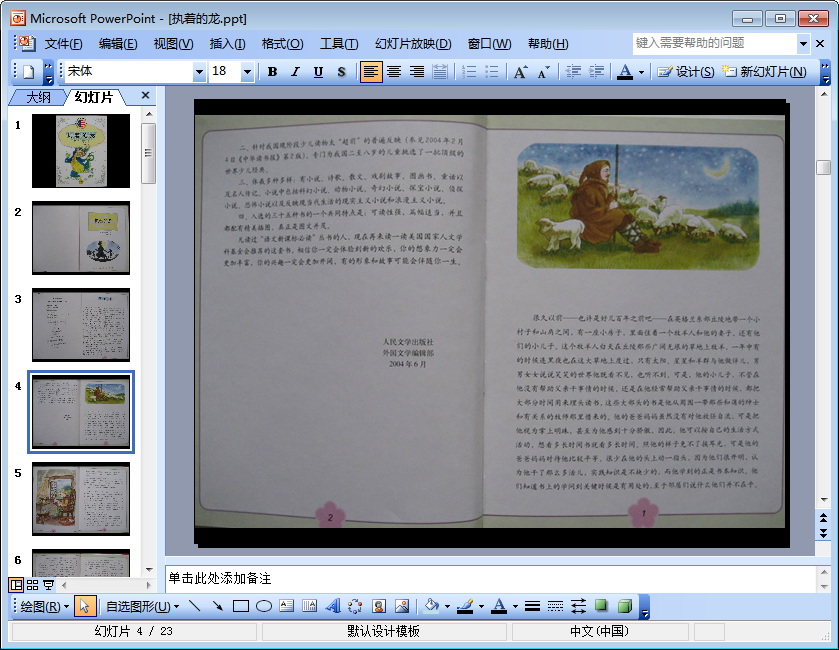Toggle left text alignment
This screenshot has height=650, width=839.
371,72
